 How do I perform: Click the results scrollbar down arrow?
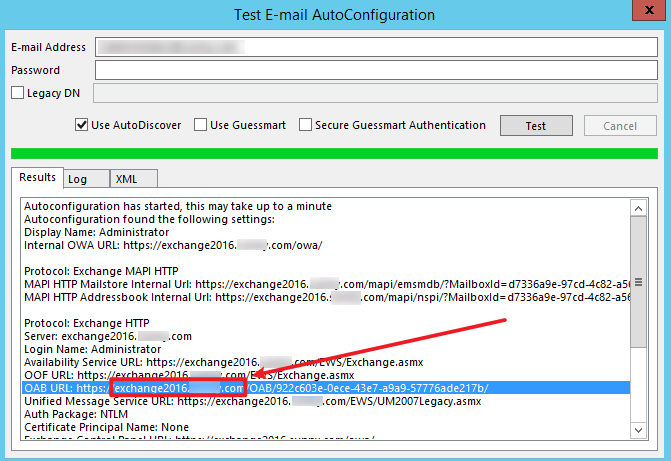pos(638,430)
